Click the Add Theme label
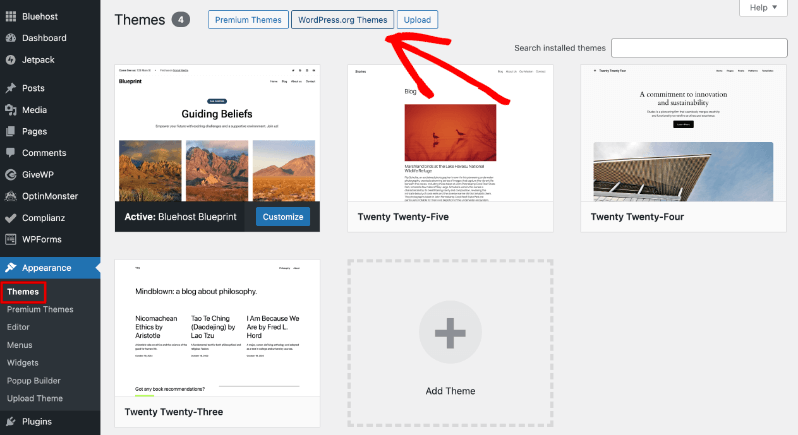The height and width of the screenshot is (435, 798). 450,391
